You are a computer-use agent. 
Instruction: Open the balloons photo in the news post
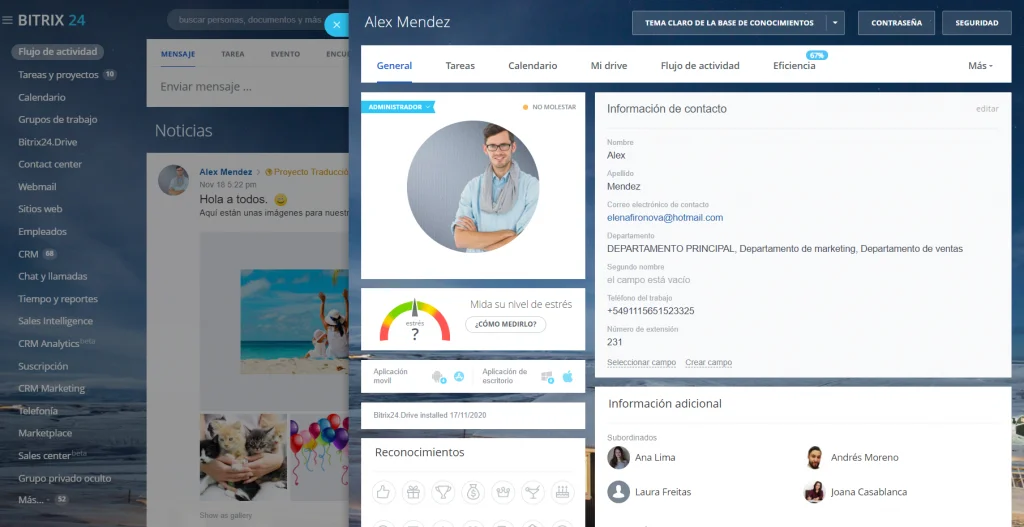coord(319,457)
